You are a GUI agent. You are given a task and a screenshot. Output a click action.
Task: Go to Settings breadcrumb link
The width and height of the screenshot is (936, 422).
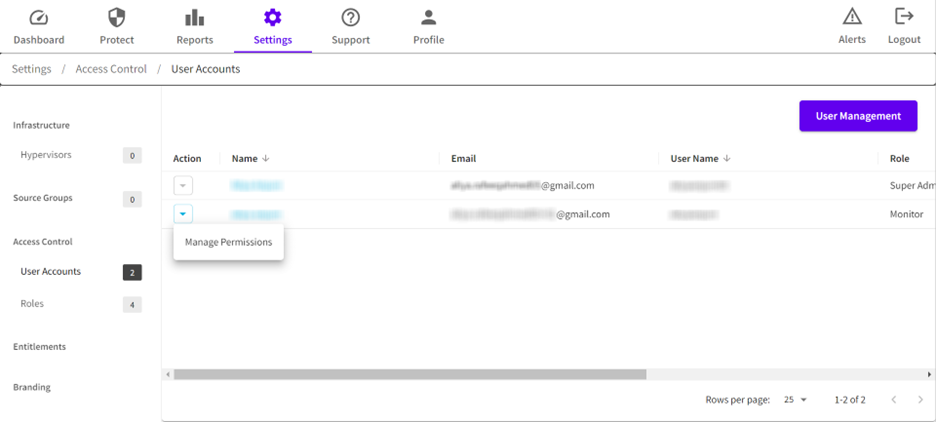point(32,69)
